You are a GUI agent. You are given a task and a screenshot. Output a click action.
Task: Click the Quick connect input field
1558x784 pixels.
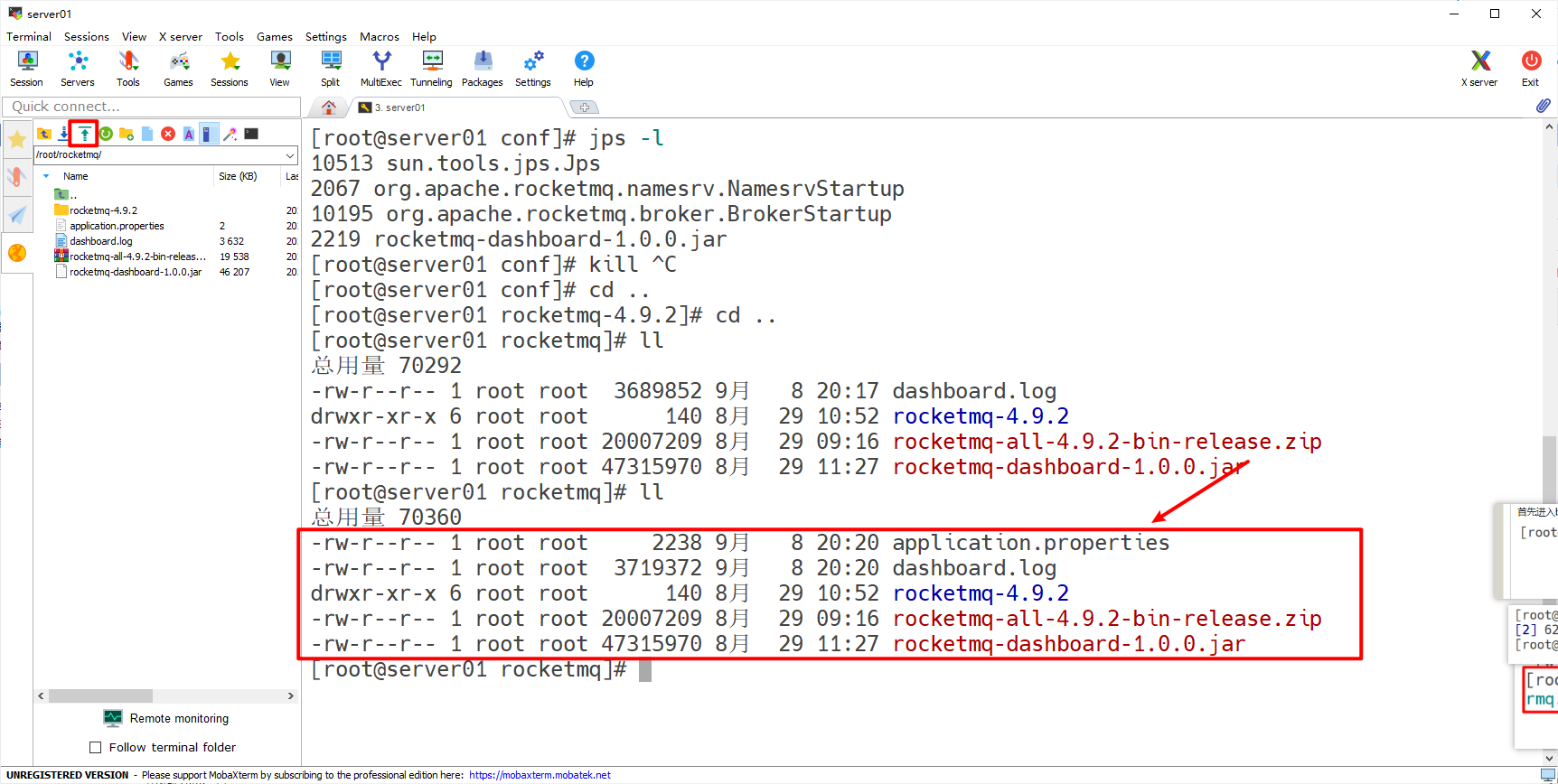[152, 107]
